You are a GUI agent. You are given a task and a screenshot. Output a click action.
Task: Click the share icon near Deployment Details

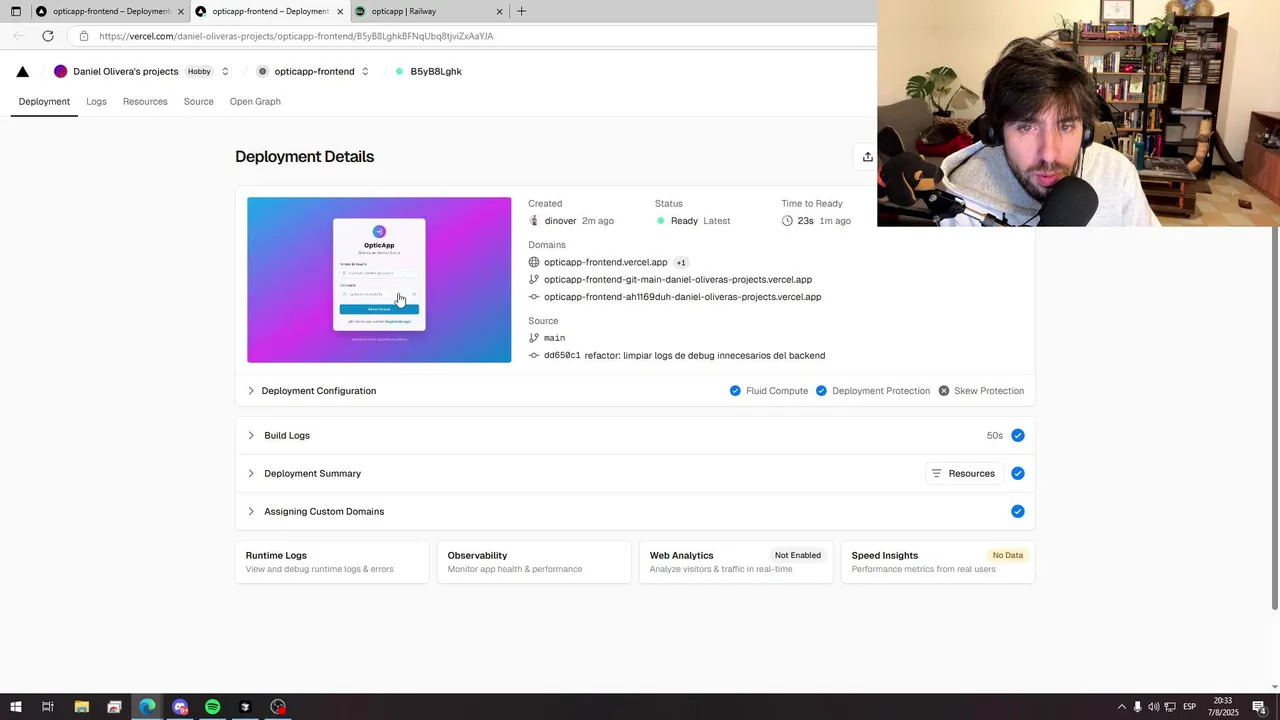coord(867,157)
